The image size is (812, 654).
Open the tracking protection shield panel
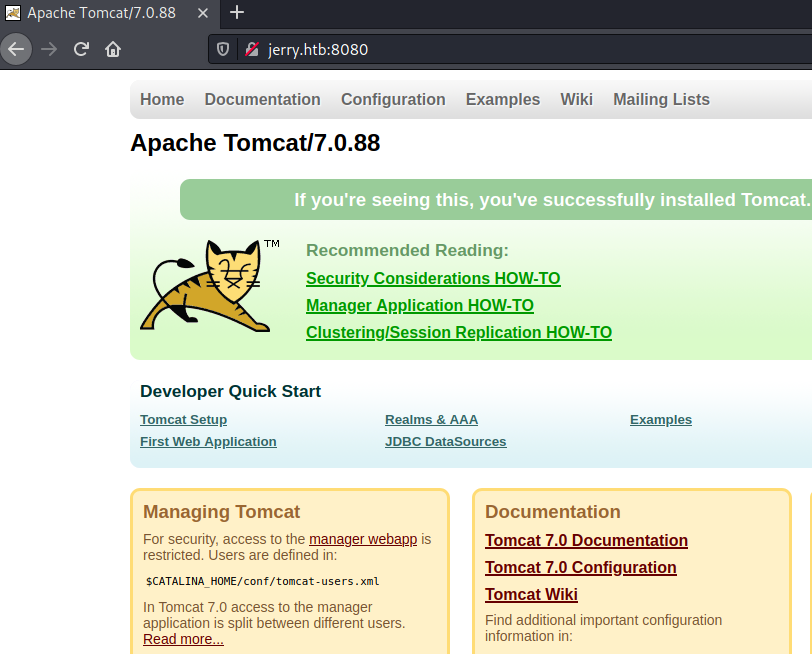click(222, 48)
